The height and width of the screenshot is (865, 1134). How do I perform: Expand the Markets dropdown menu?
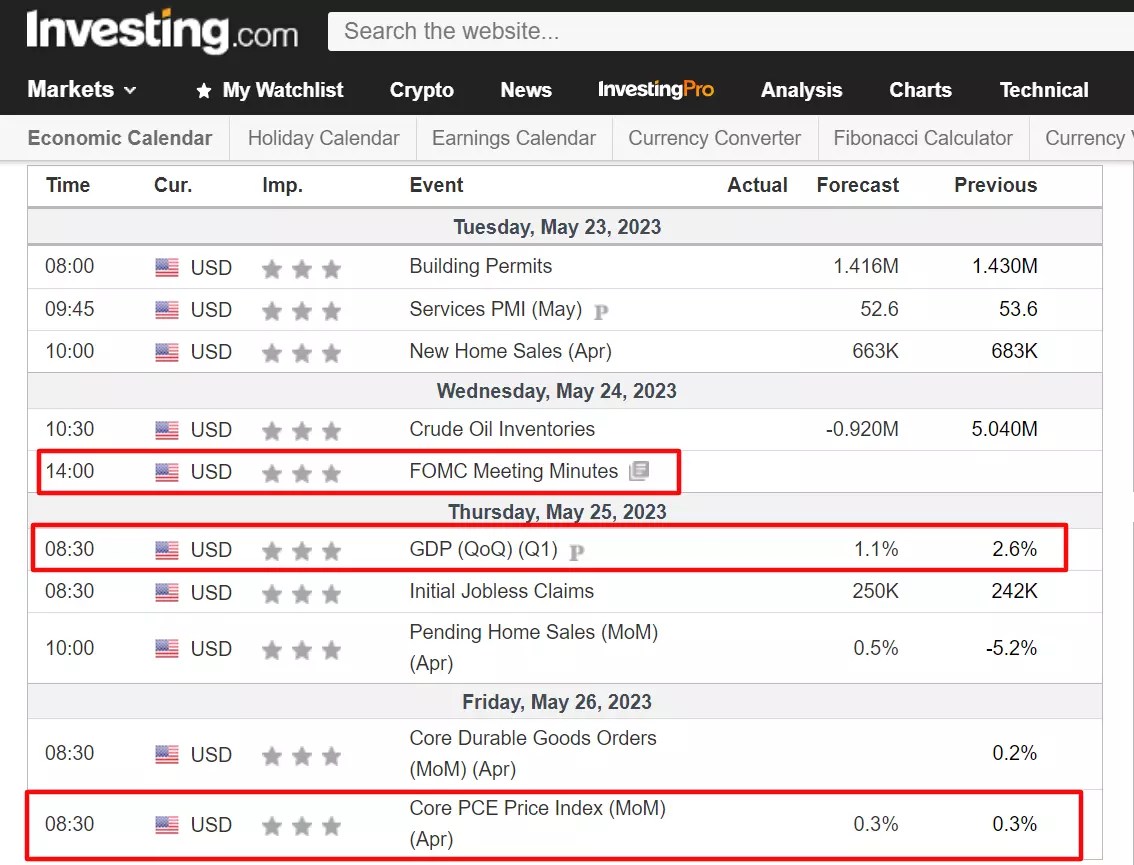(x=82, y=90)
